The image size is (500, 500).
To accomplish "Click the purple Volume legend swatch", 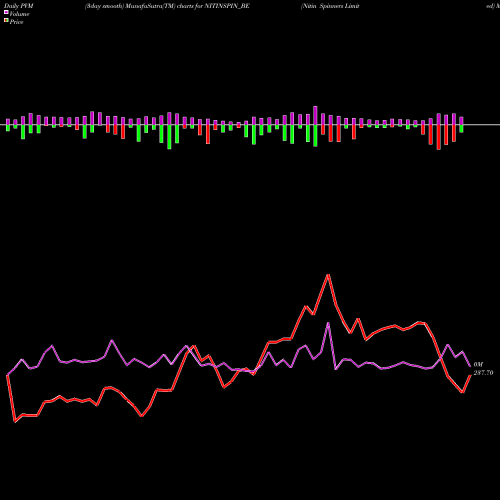I will [x=6, y=12].
